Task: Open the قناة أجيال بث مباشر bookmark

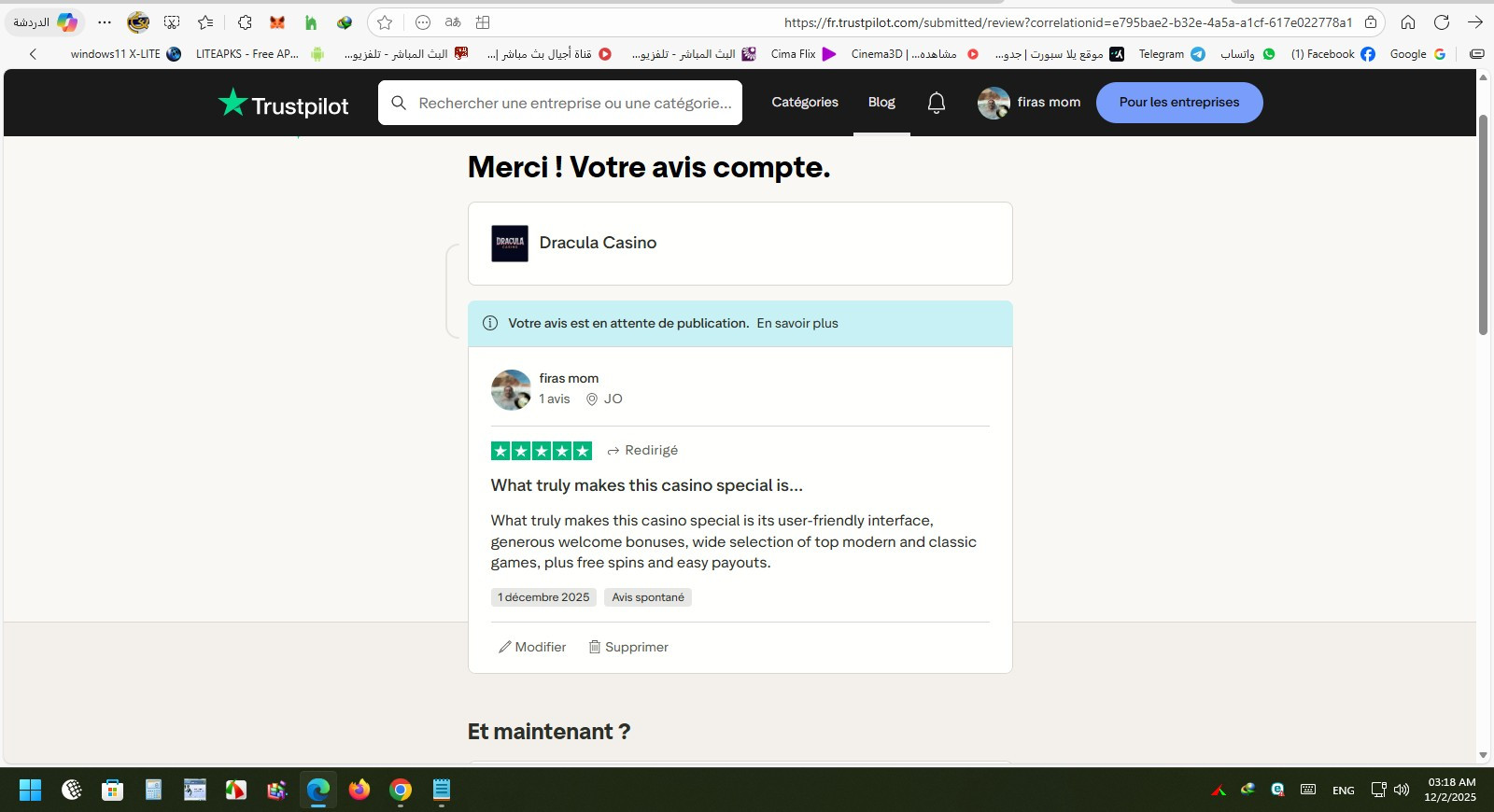Action: (x=549, y=54)
